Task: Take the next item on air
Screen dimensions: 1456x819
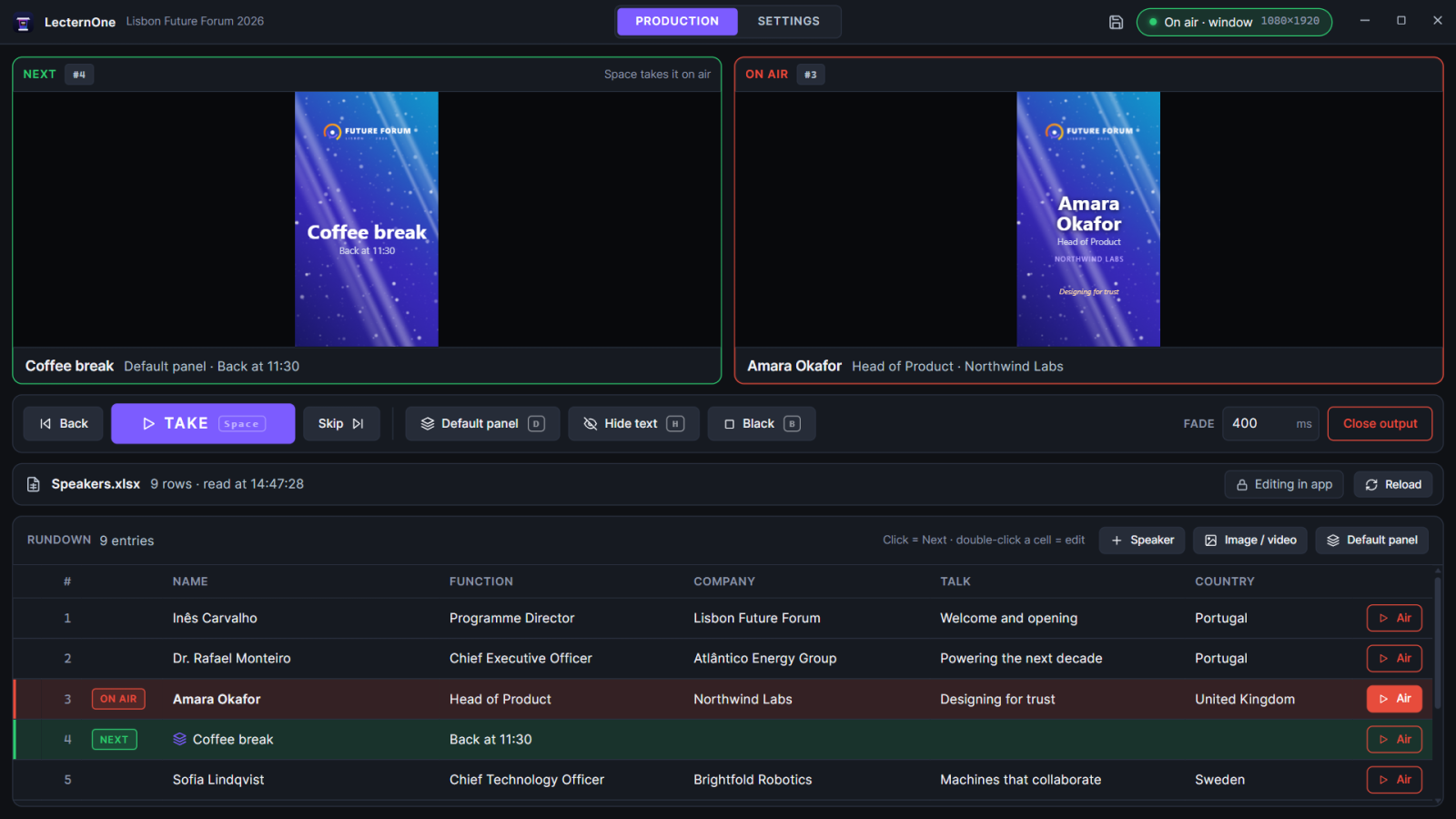Action: coord(203,424)
